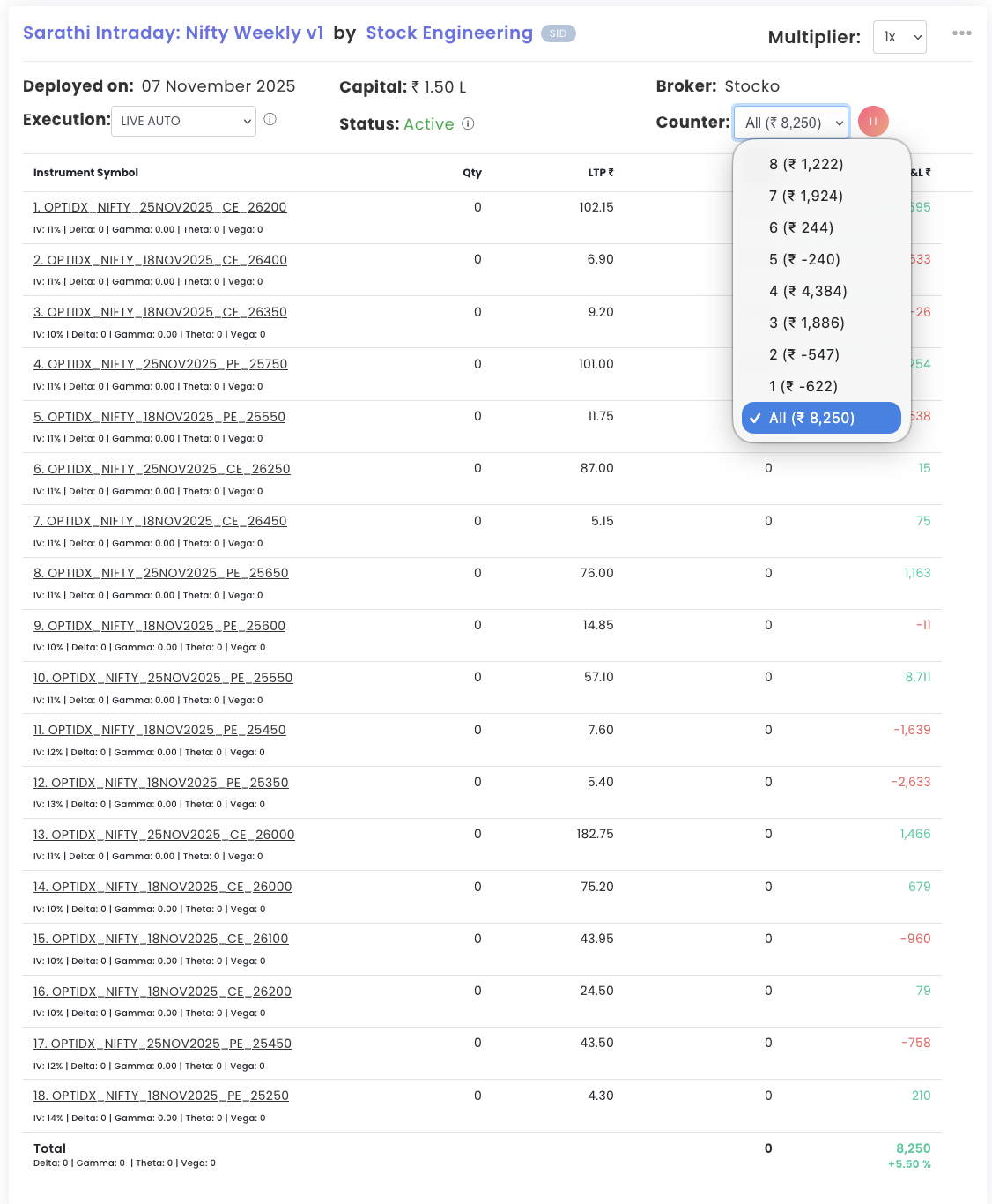Click info icon next to Active status
The width and height of the screenshot is (992, 1204).
468,124
